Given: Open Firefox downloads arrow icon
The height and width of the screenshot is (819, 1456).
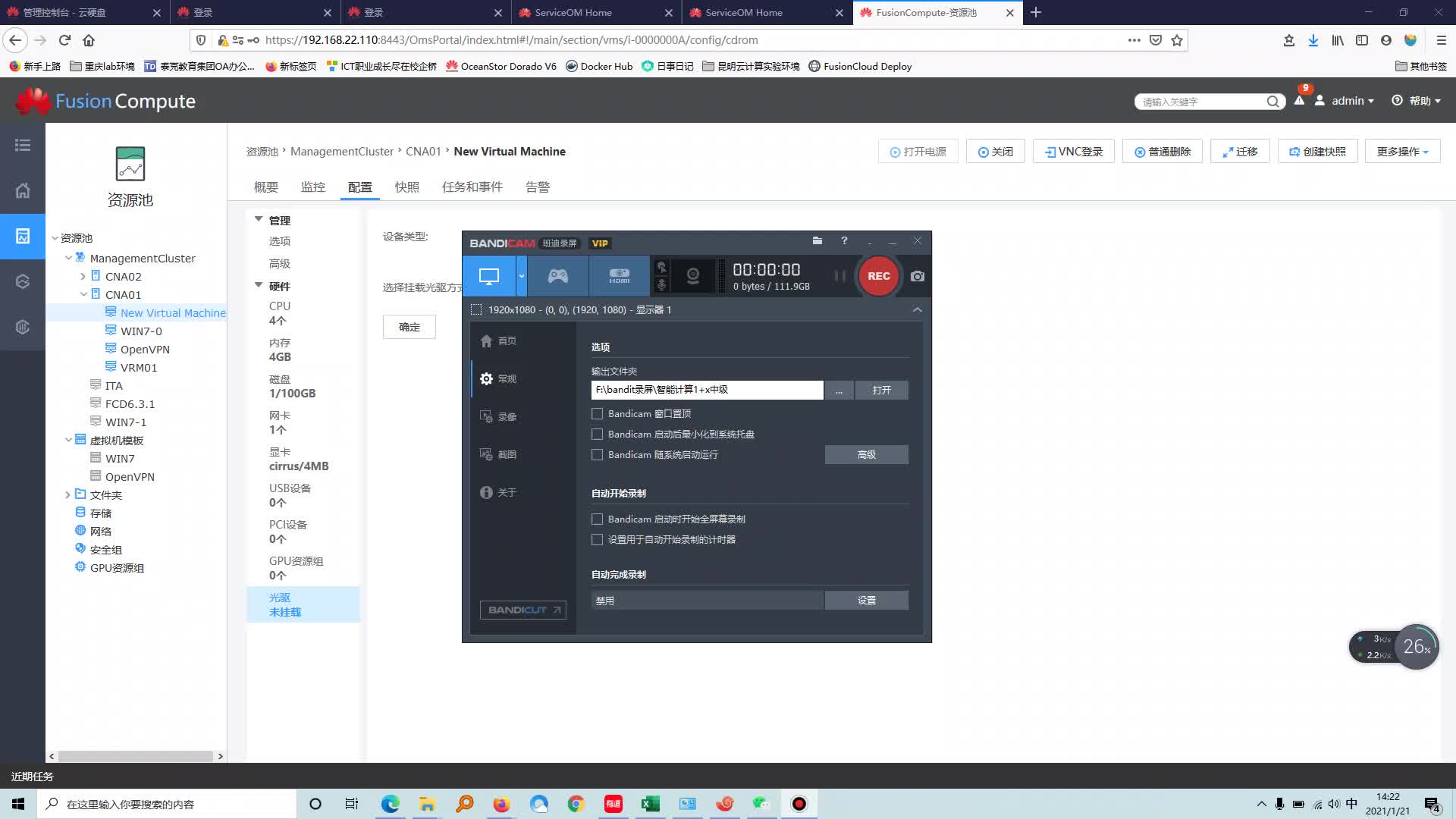Looking at the screenshot, I should click(x=1313, y=40).
